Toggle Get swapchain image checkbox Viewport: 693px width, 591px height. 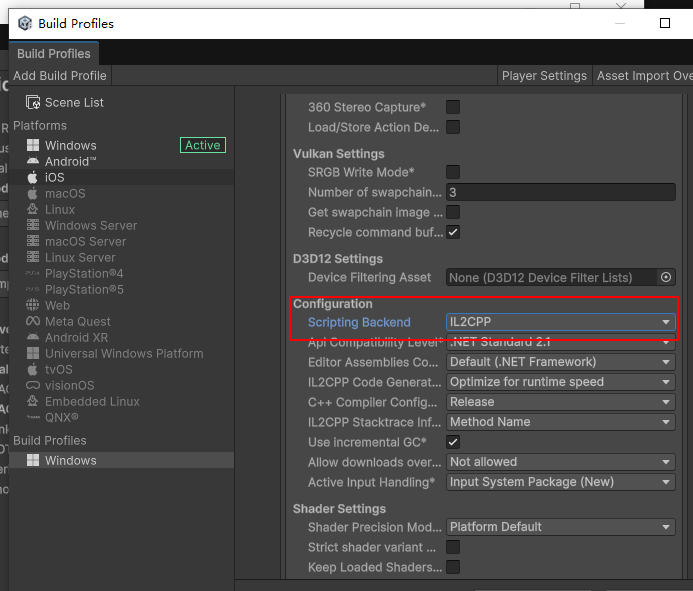pyautogui.click(x=453, y=212)
